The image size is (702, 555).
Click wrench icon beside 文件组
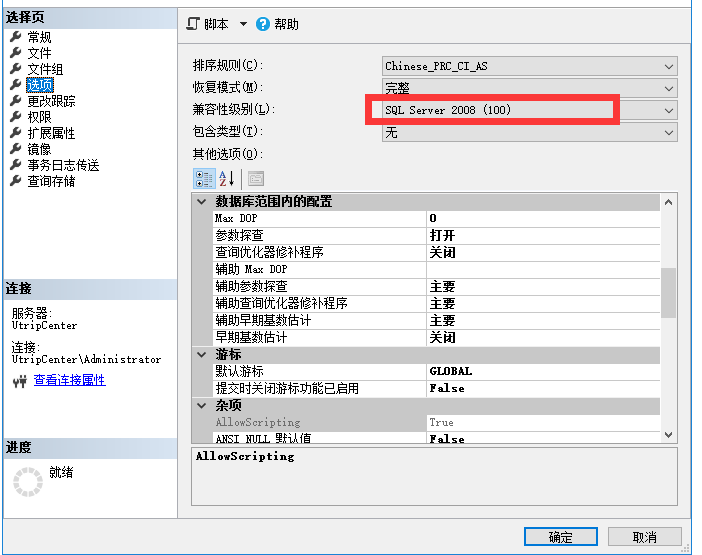point(16,68)
